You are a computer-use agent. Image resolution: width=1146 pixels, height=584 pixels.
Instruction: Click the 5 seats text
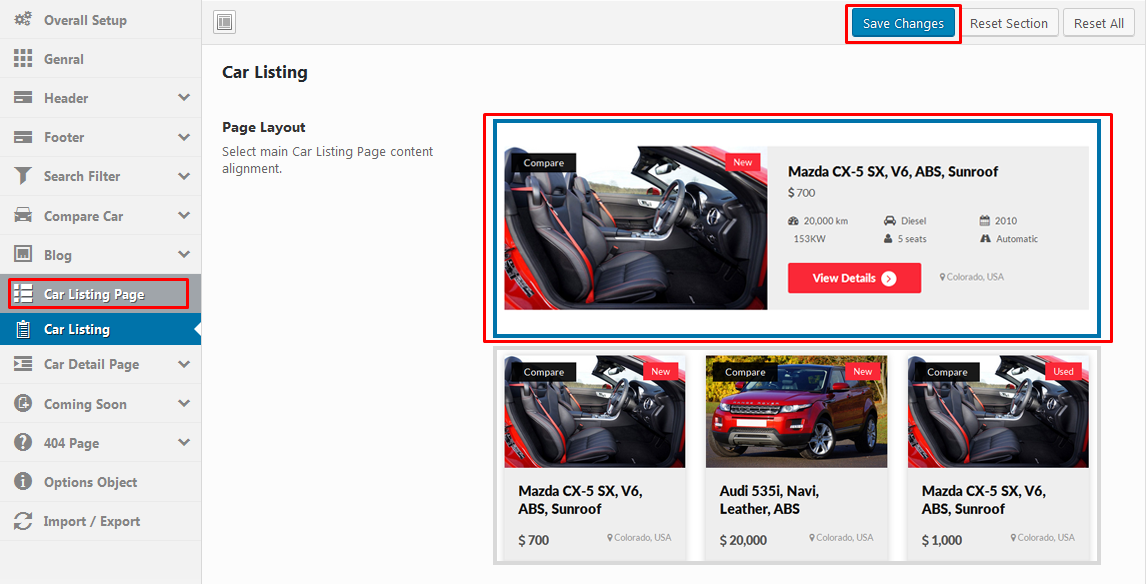click(911, 239)
